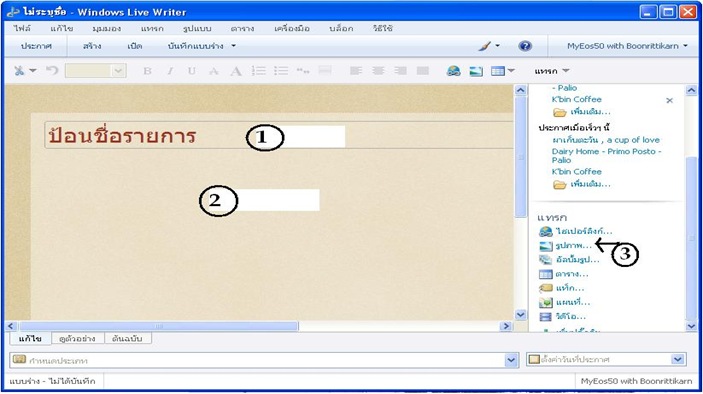The width and height of the screenshot is (703, 394).
Task: Expand the MyEos50 with Boonrittikarn blog selector
Action: point(627,46)
